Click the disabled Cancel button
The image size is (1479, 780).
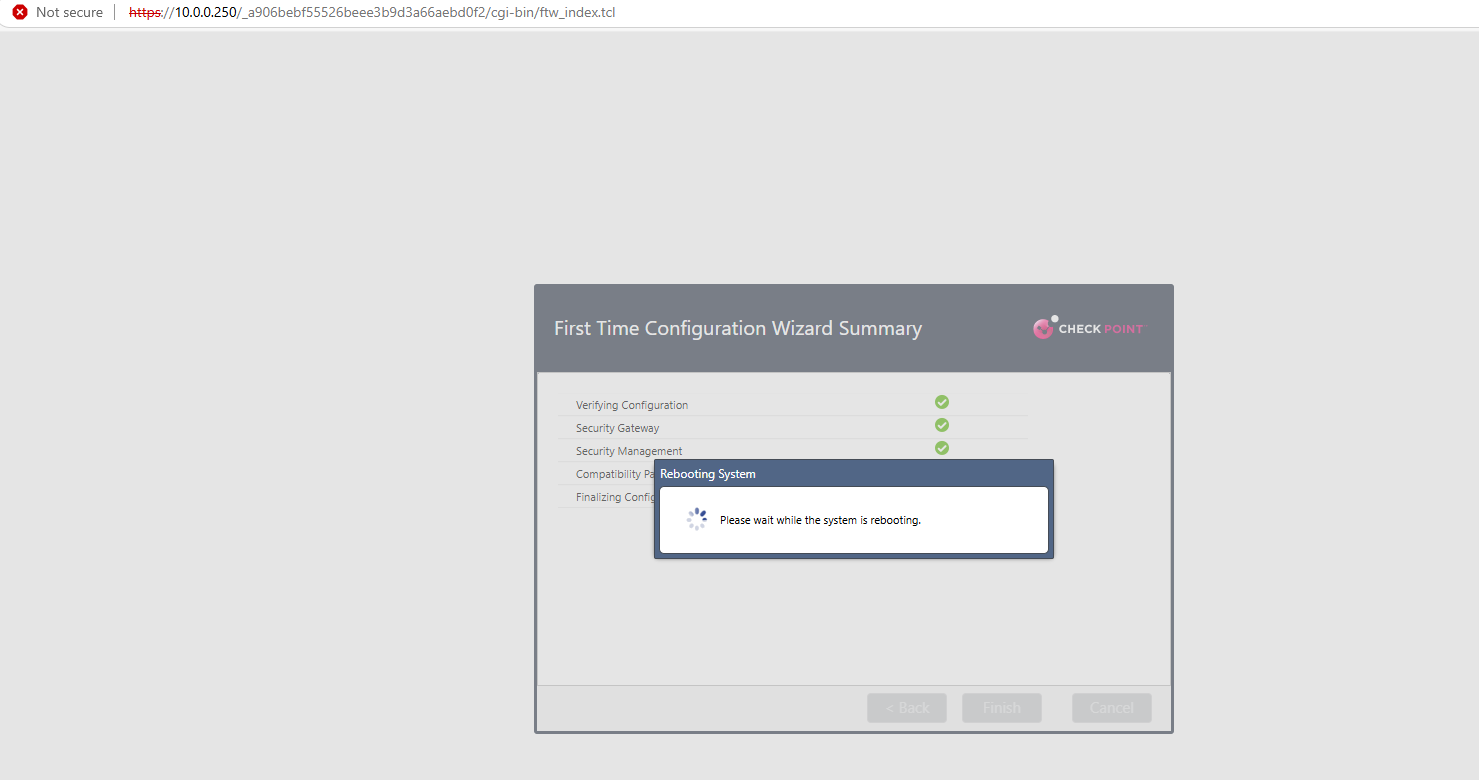click(x=1112, y=708)
